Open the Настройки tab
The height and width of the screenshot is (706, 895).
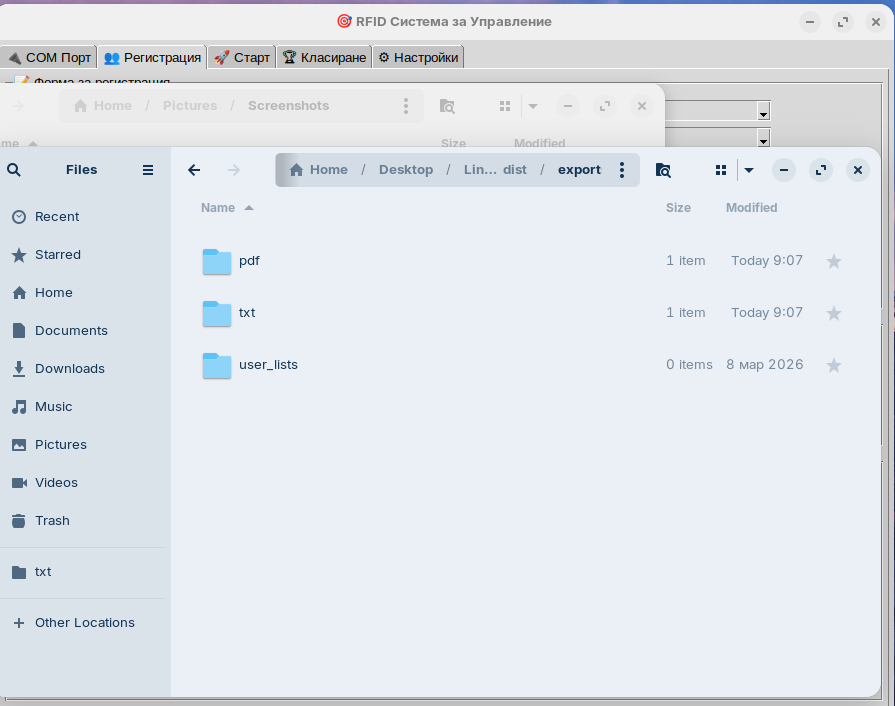(418, 57)
